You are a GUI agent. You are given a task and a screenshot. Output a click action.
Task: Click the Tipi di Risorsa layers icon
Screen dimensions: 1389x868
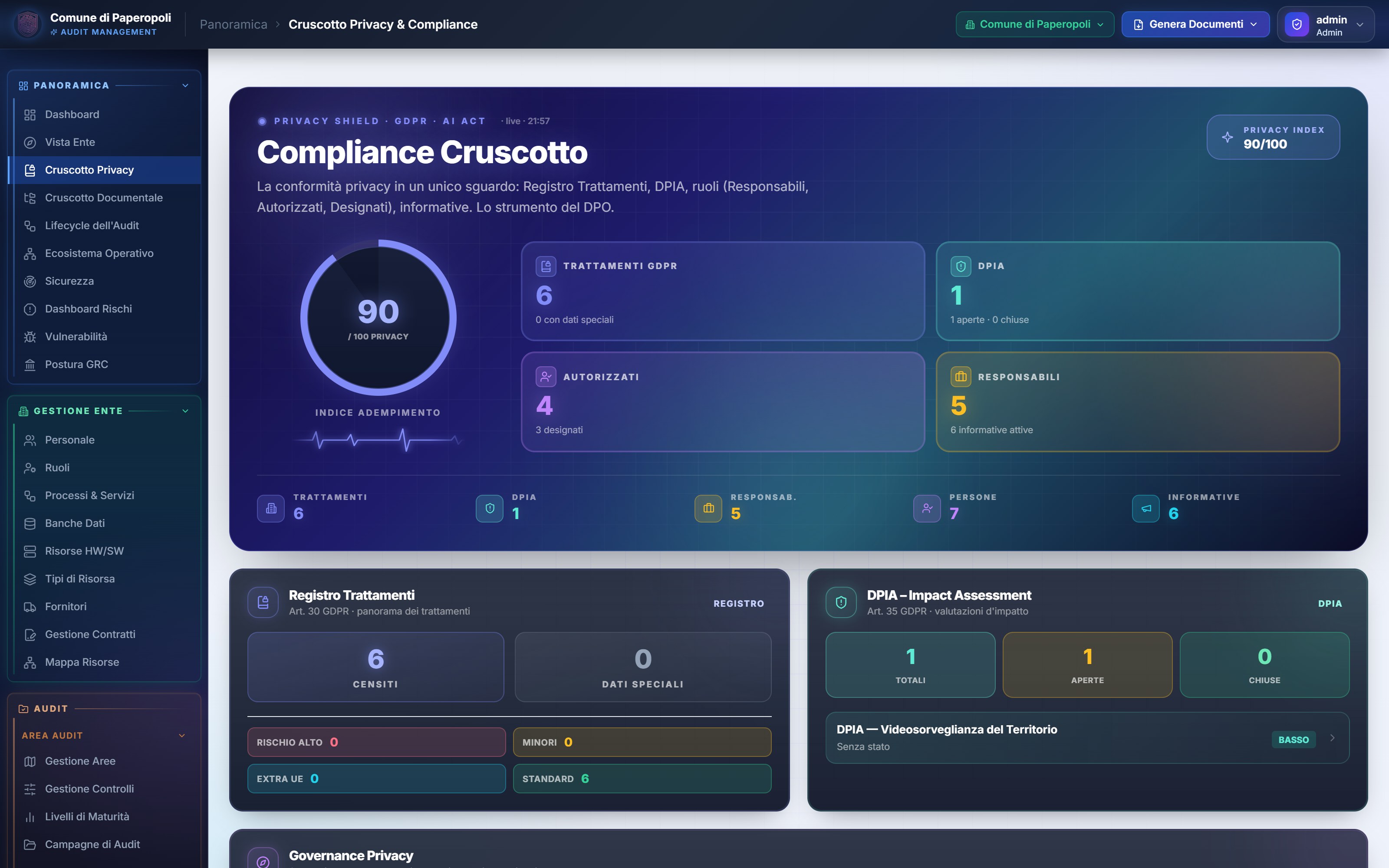[30, 579]
